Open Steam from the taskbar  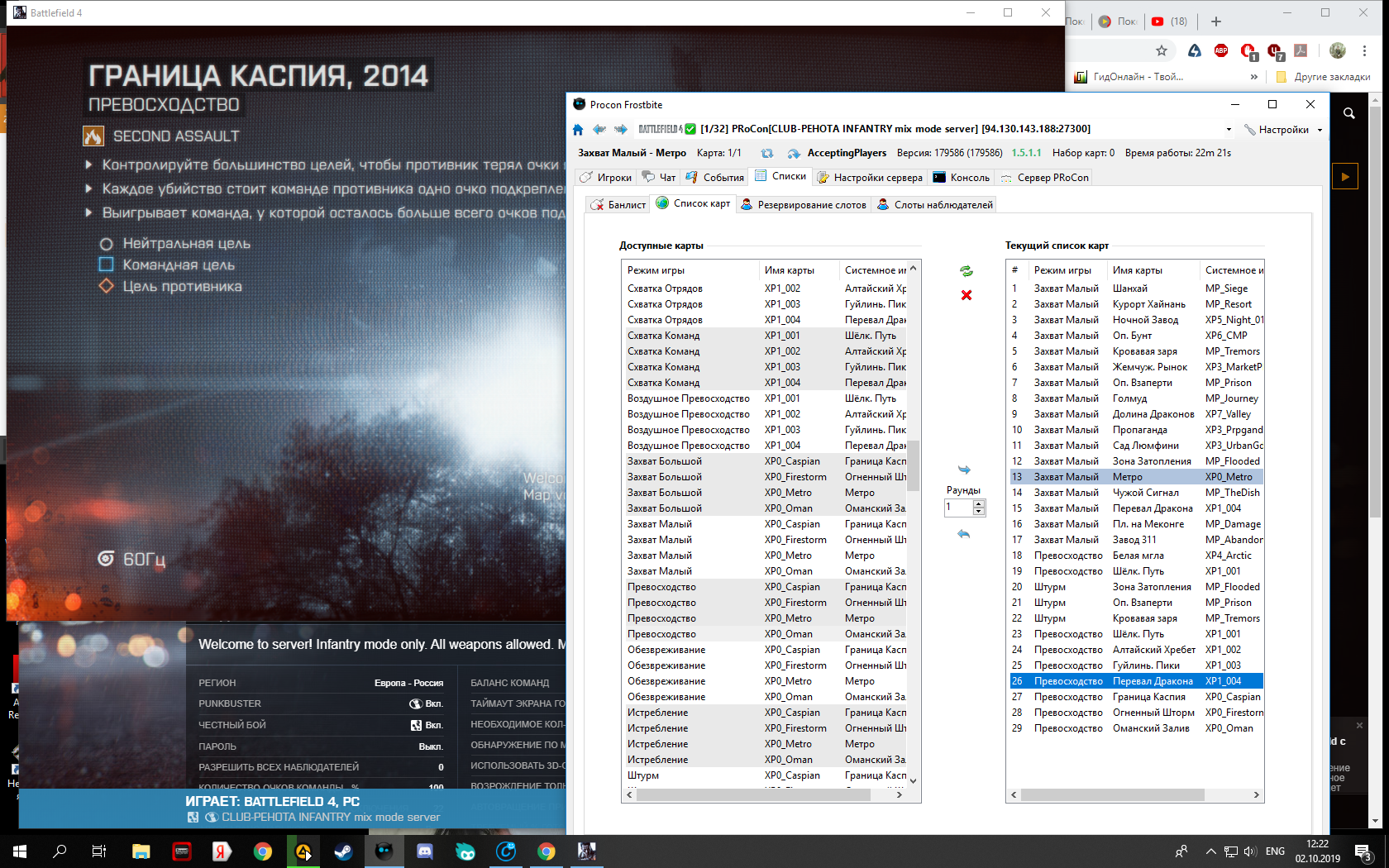(x=343, y=851)
